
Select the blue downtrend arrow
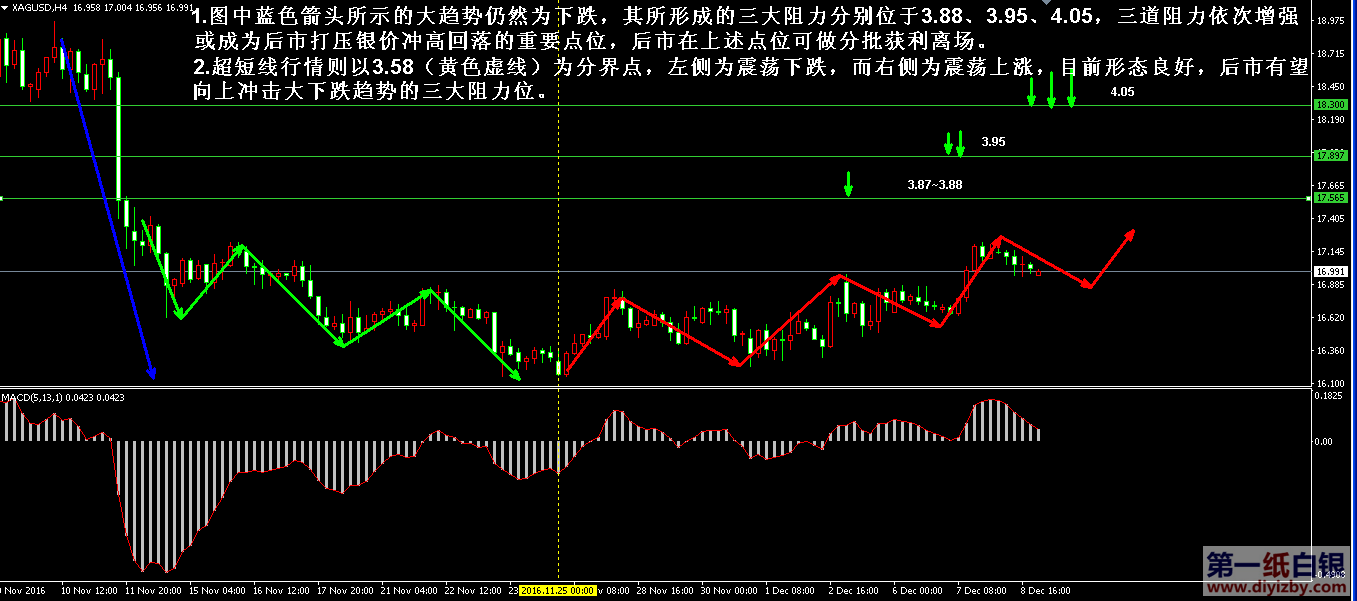point(108,212)
